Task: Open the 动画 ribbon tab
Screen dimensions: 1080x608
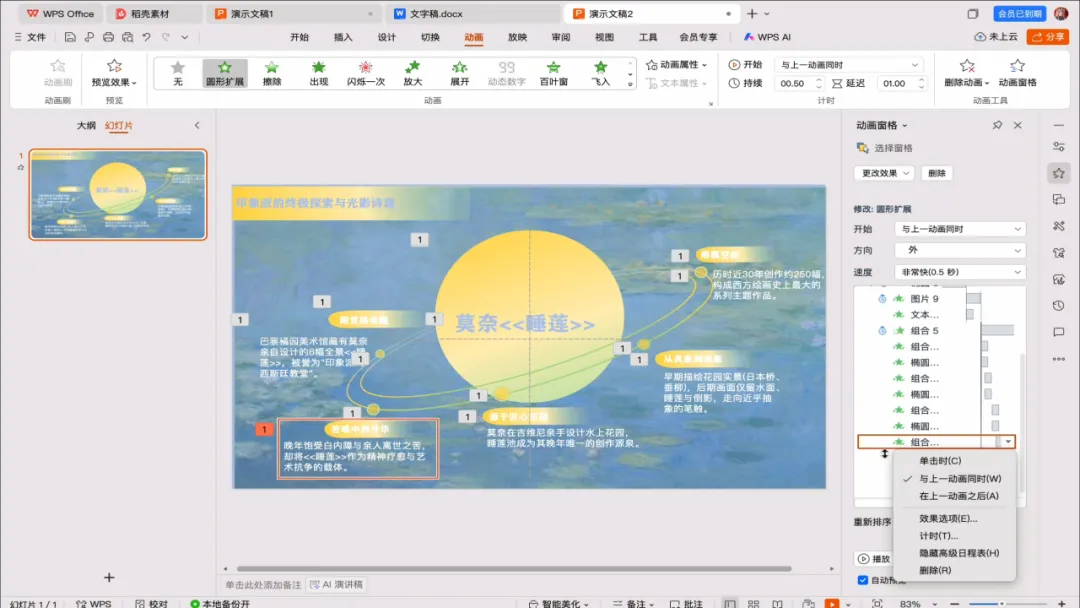Action: tap(473, 37)
